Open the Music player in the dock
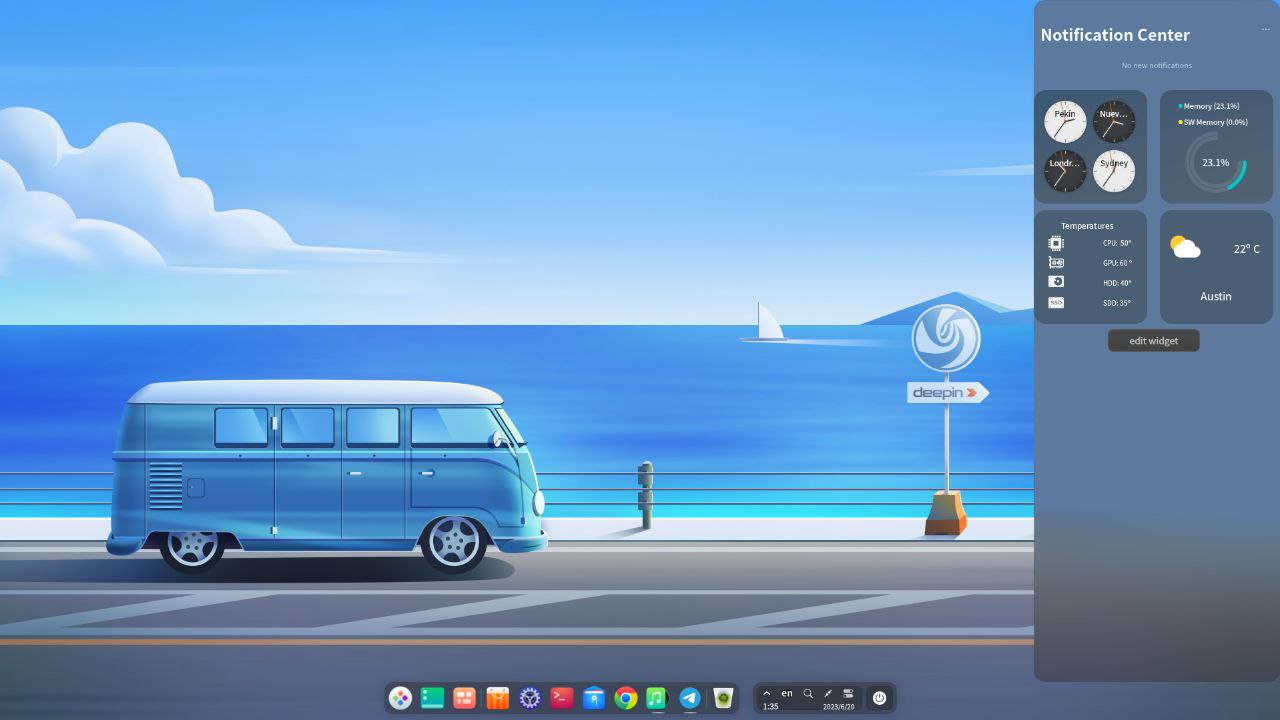 (657, 698)
